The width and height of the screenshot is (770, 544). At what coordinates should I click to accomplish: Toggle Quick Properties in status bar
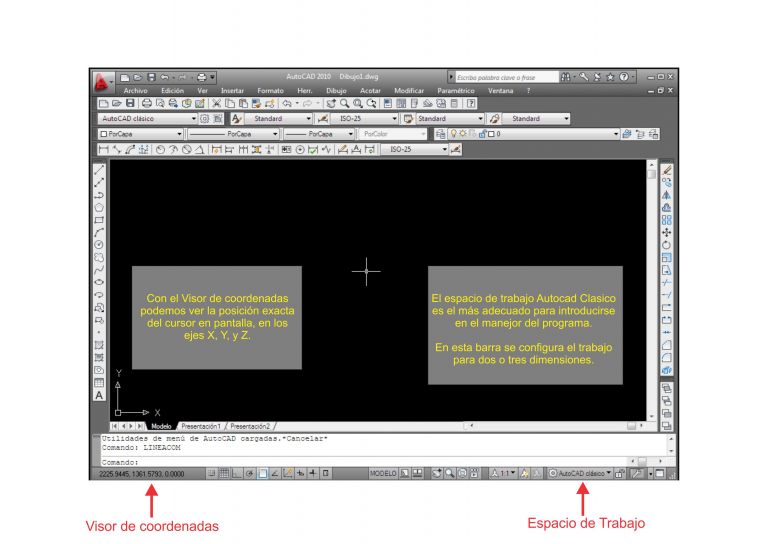tap(325, 473)
